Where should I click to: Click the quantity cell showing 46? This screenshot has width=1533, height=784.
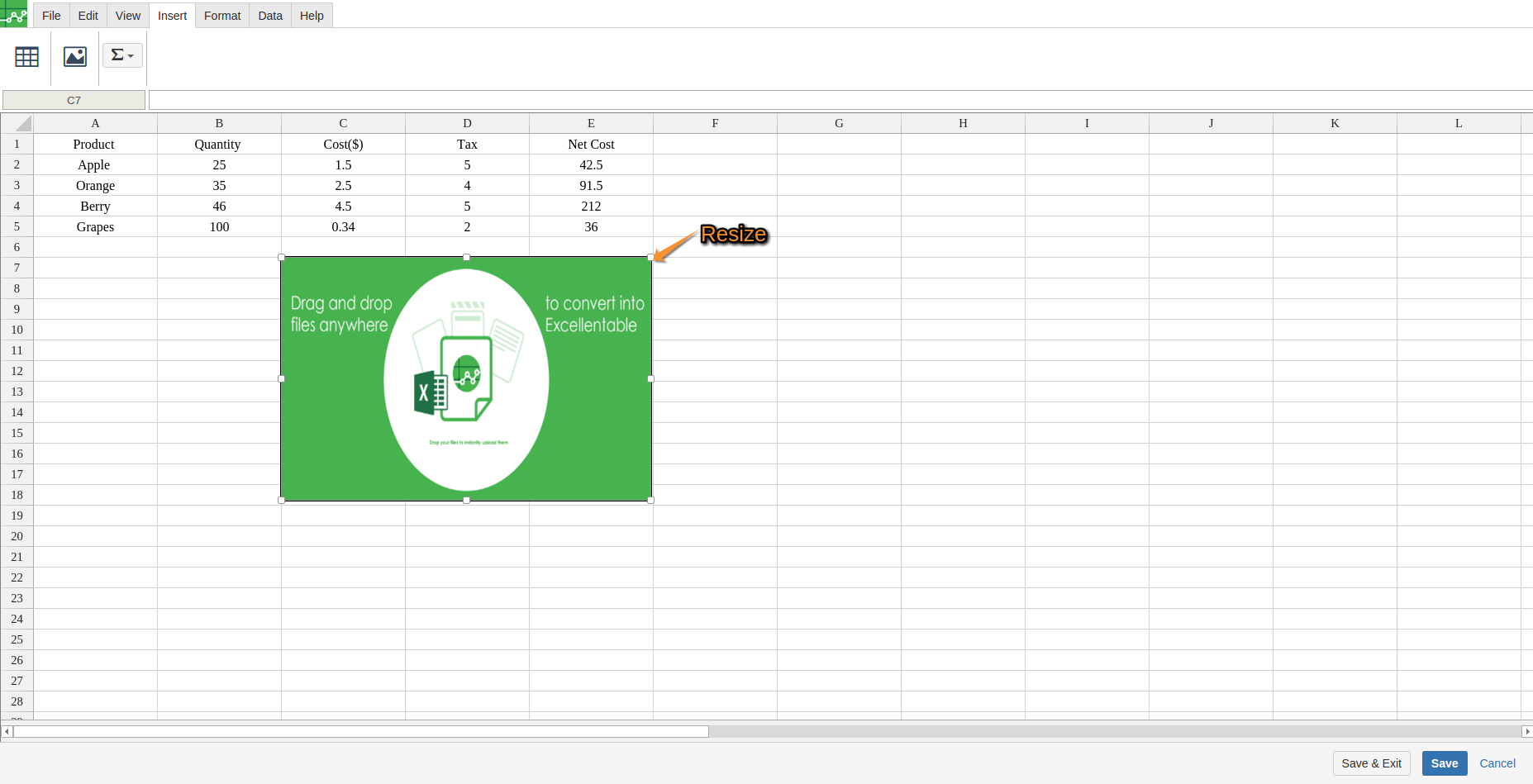219,206
